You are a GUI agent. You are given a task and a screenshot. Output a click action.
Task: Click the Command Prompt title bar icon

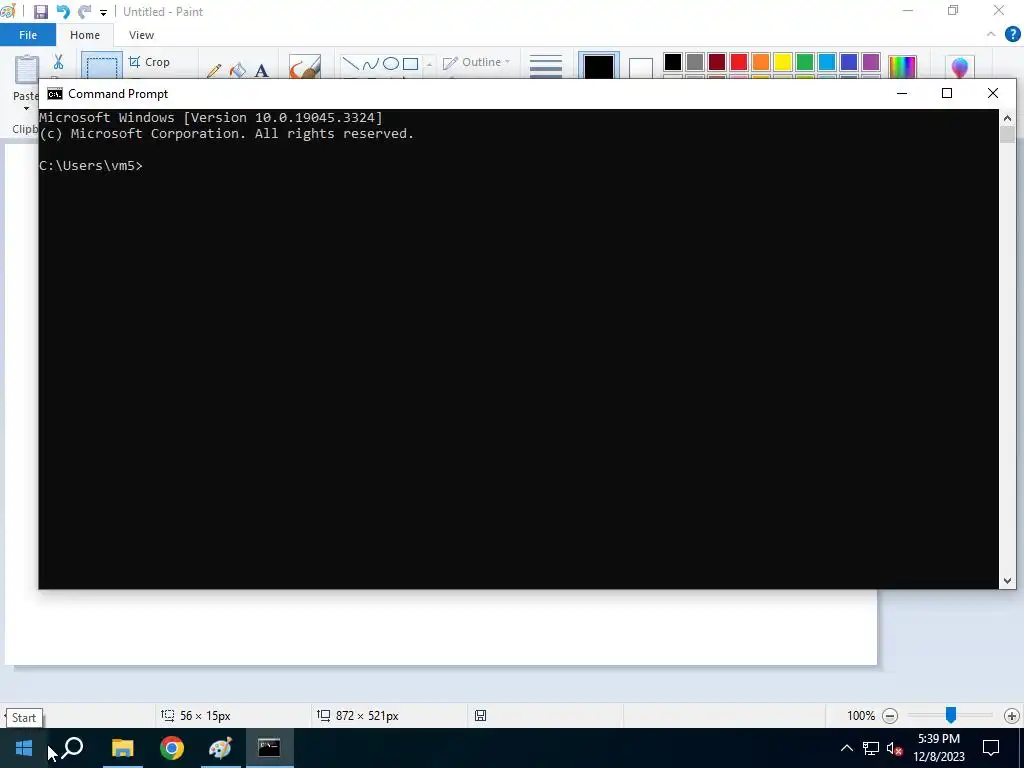coord(55,94)
